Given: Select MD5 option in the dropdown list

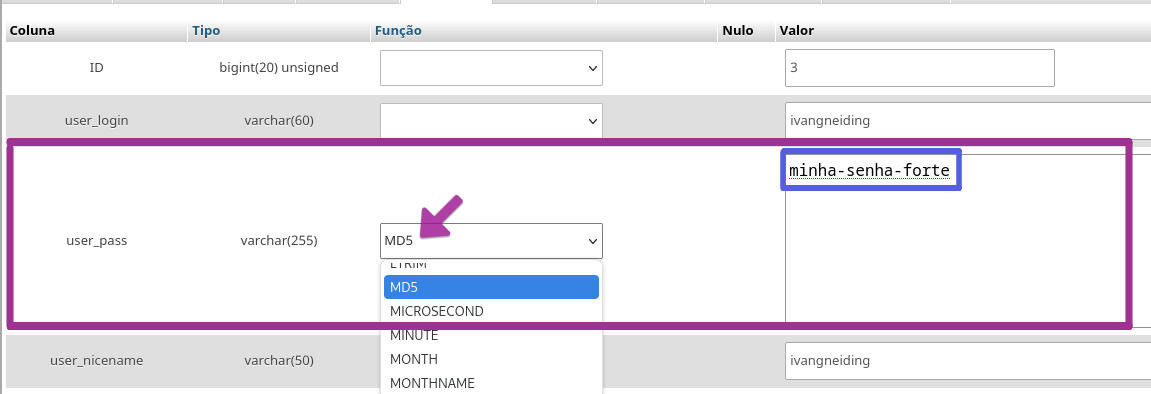Looking at the screenshot, I should pyautogui.click(x=491, y=287).
